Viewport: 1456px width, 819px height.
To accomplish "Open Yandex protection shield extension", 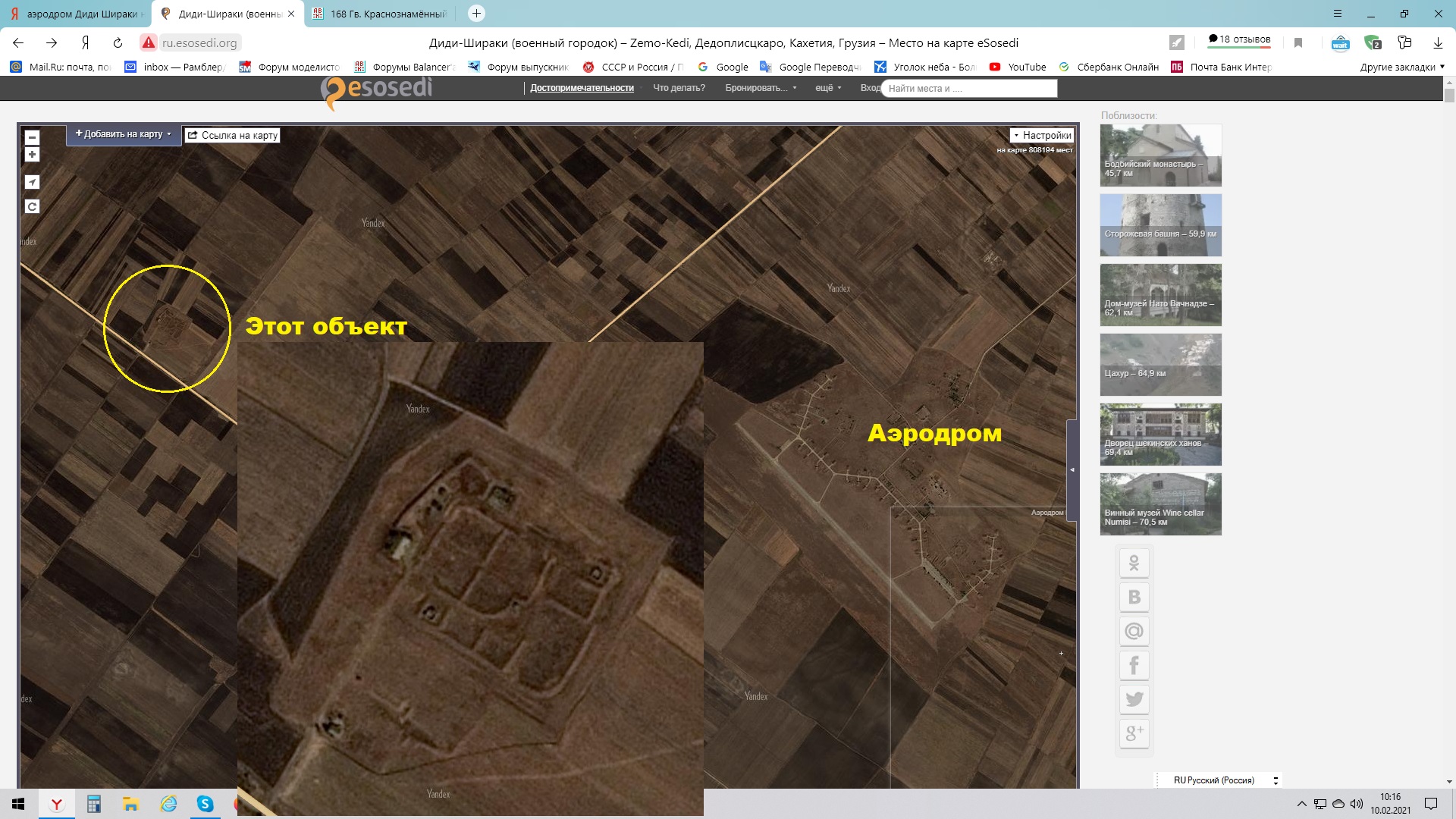I will point(1372,43).
